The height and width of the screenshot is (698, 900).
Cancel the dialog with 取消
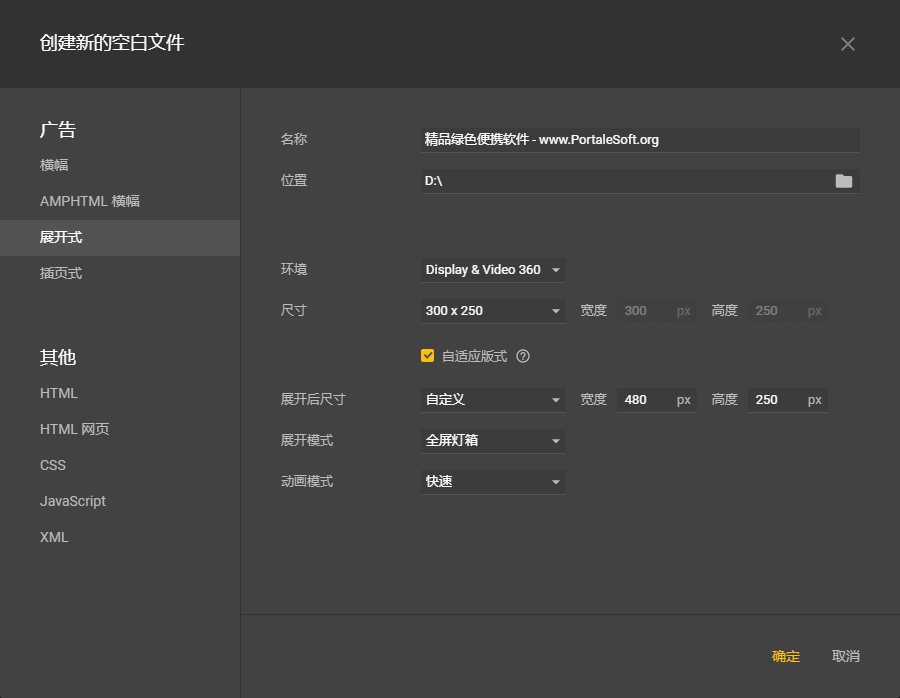click(846, 657)
